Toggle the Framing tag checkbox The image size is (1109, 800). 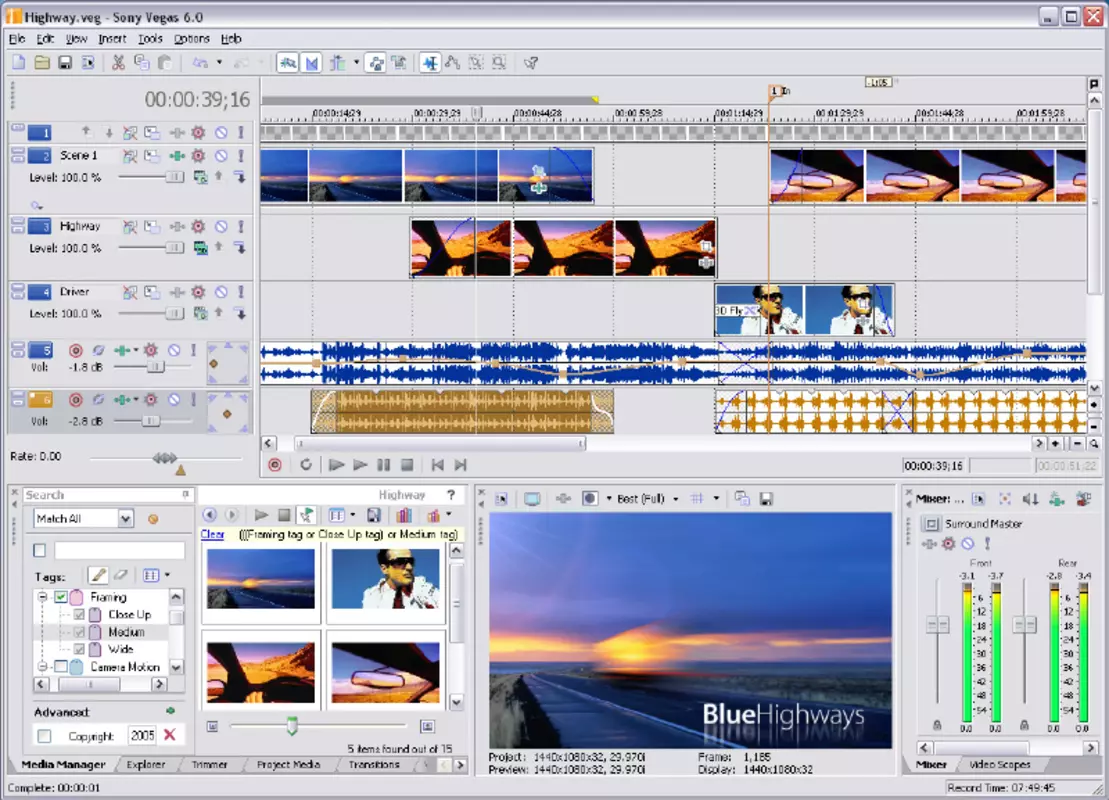pyautogui.click(x=61, y=597)
